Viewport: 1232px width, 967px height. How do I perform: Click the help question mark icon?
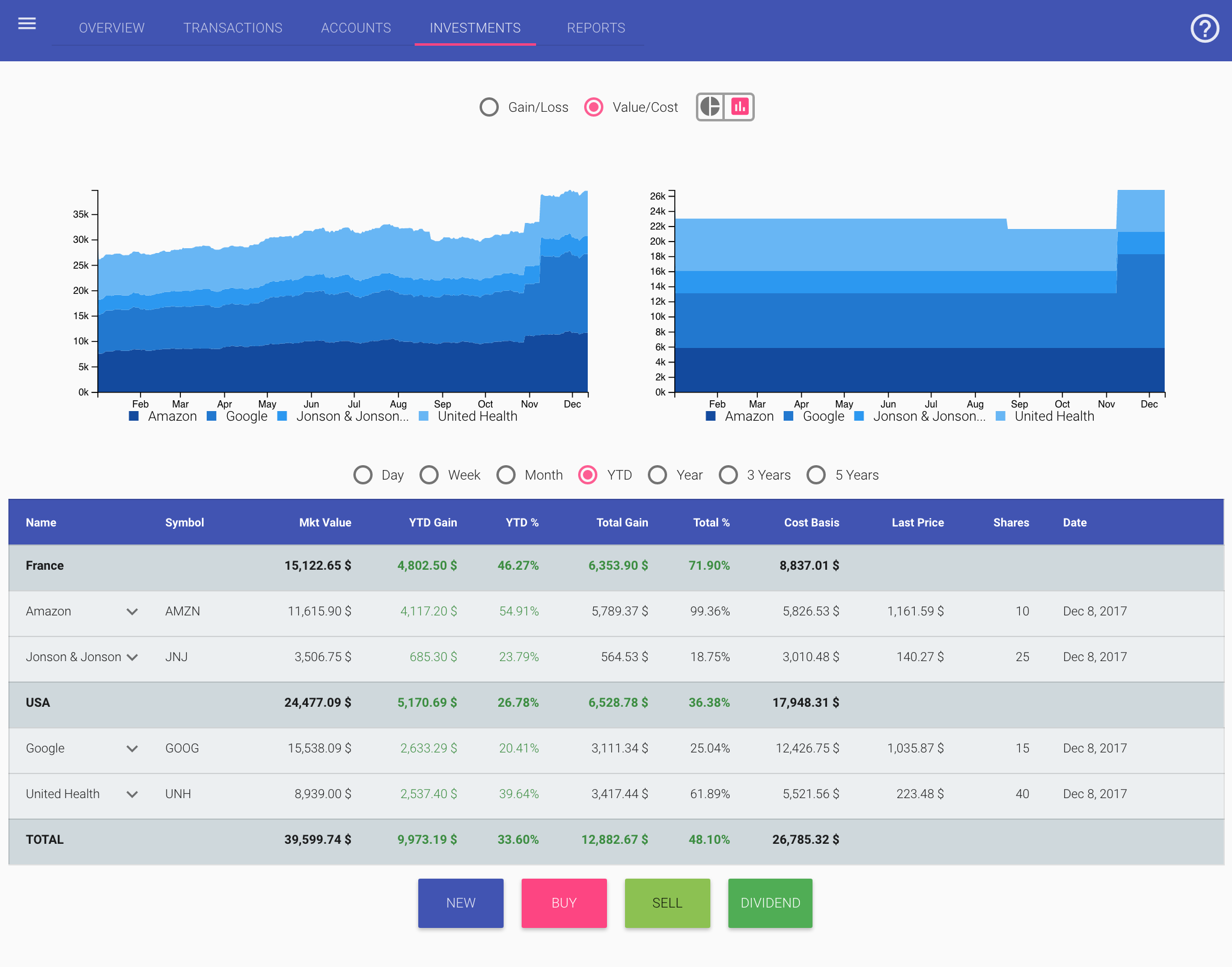click(1204, 28)
